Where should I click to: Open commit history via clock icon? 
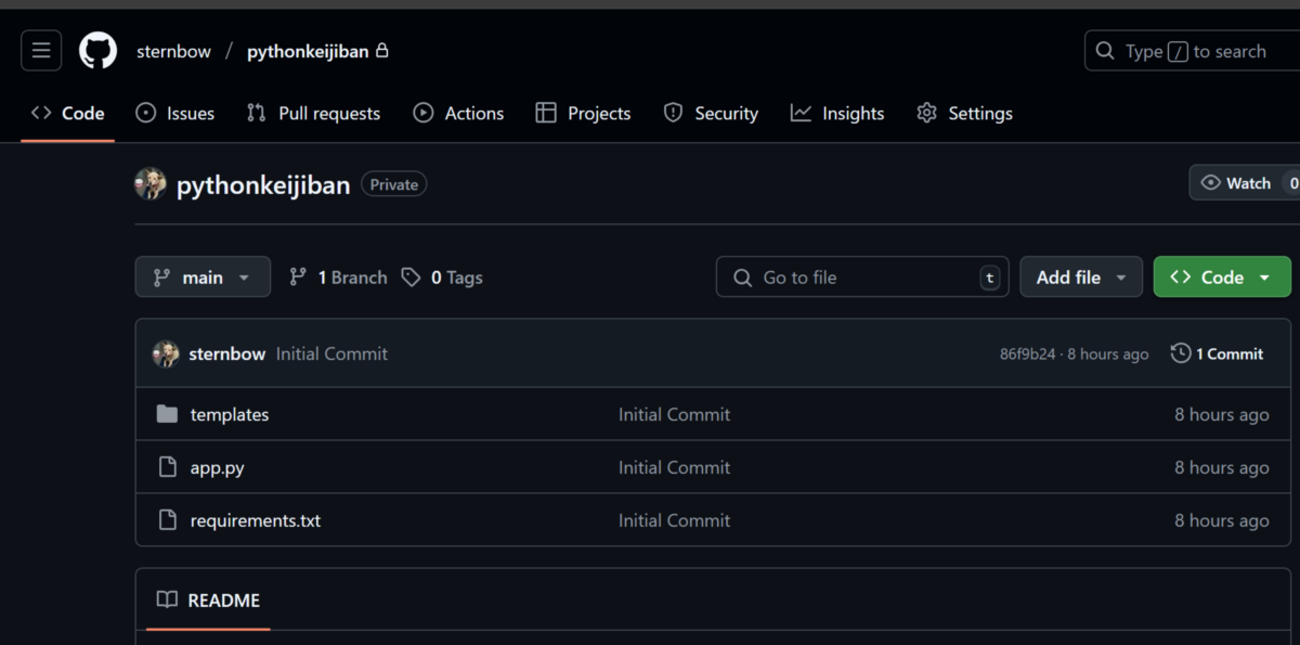pos(1181,354)
